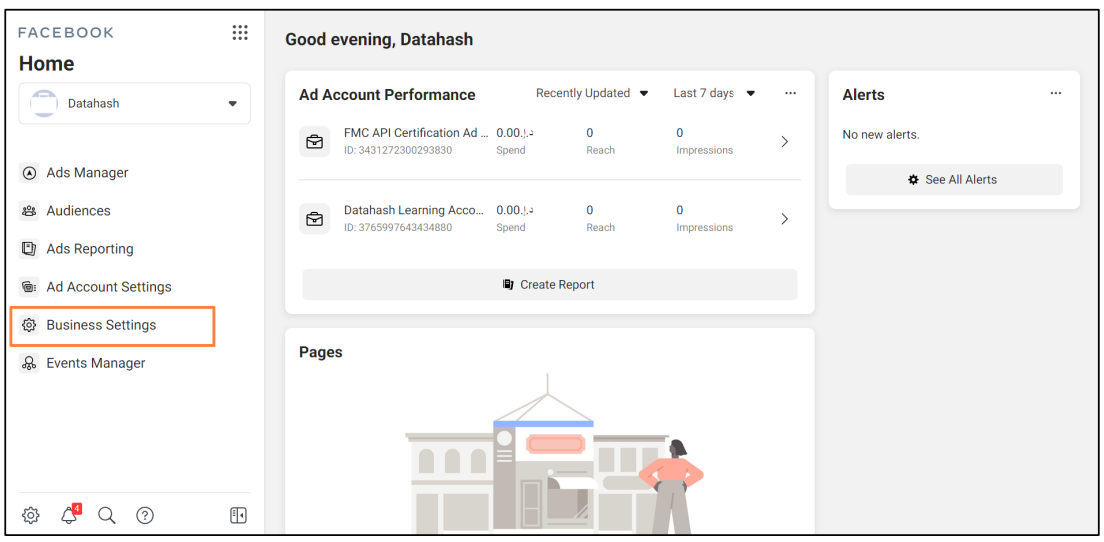Click the Alerts panel heading
Screen dimensions: 1104x542
tap(863, 94)
